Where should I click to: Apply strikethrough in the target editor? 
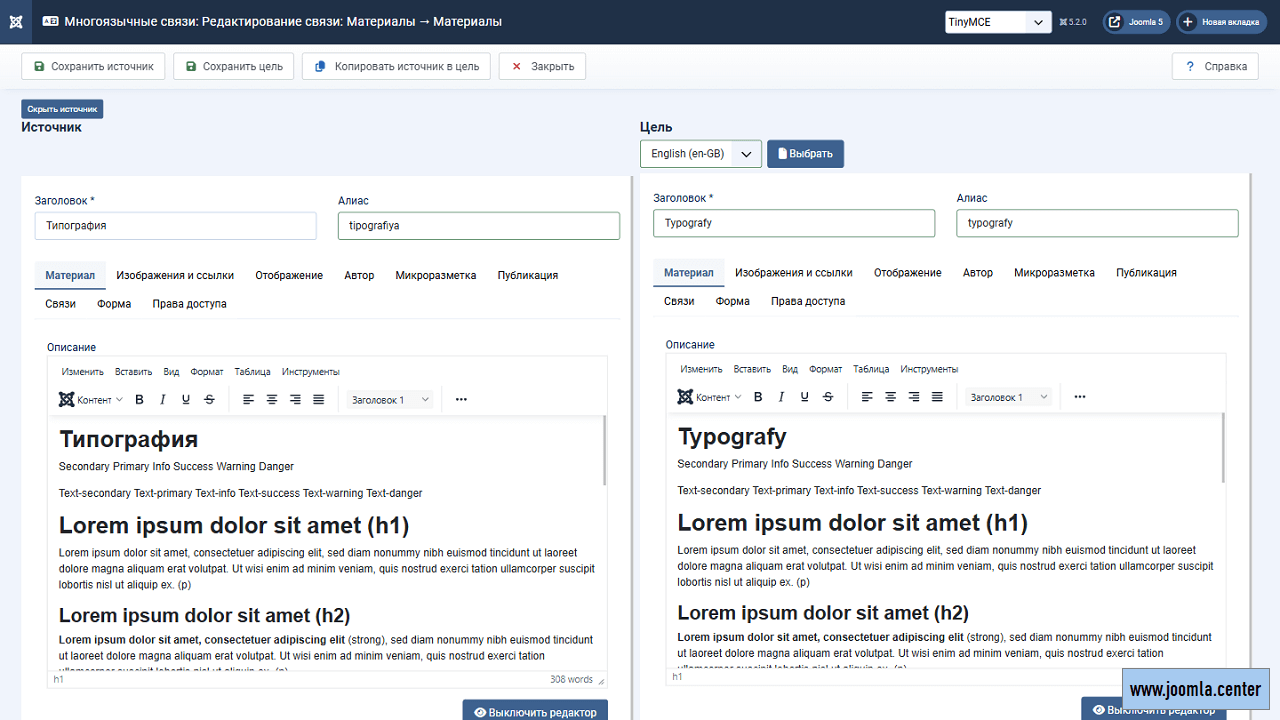pos(828,397)
